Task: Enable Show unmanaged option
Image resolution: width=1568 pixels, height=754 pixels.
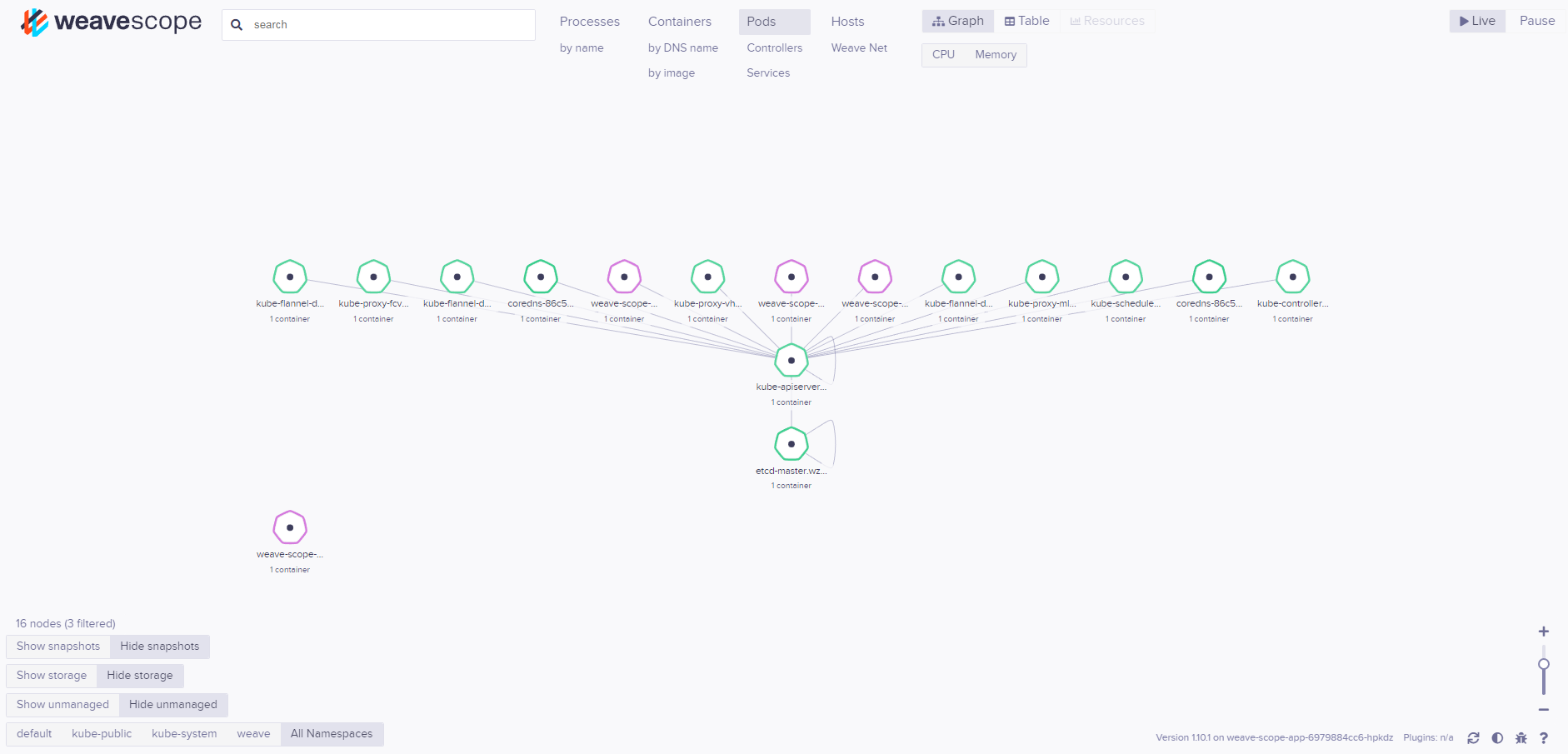Action: [x=62, y=705]
